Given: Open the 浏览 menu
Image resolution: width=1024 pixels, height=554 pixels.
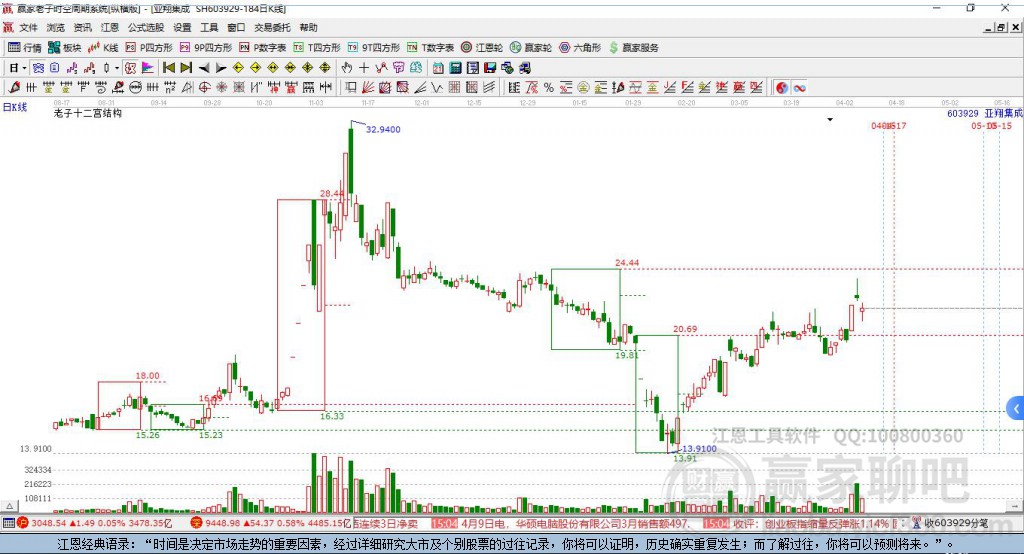Looking at the screenshot, I should point(56,27).
